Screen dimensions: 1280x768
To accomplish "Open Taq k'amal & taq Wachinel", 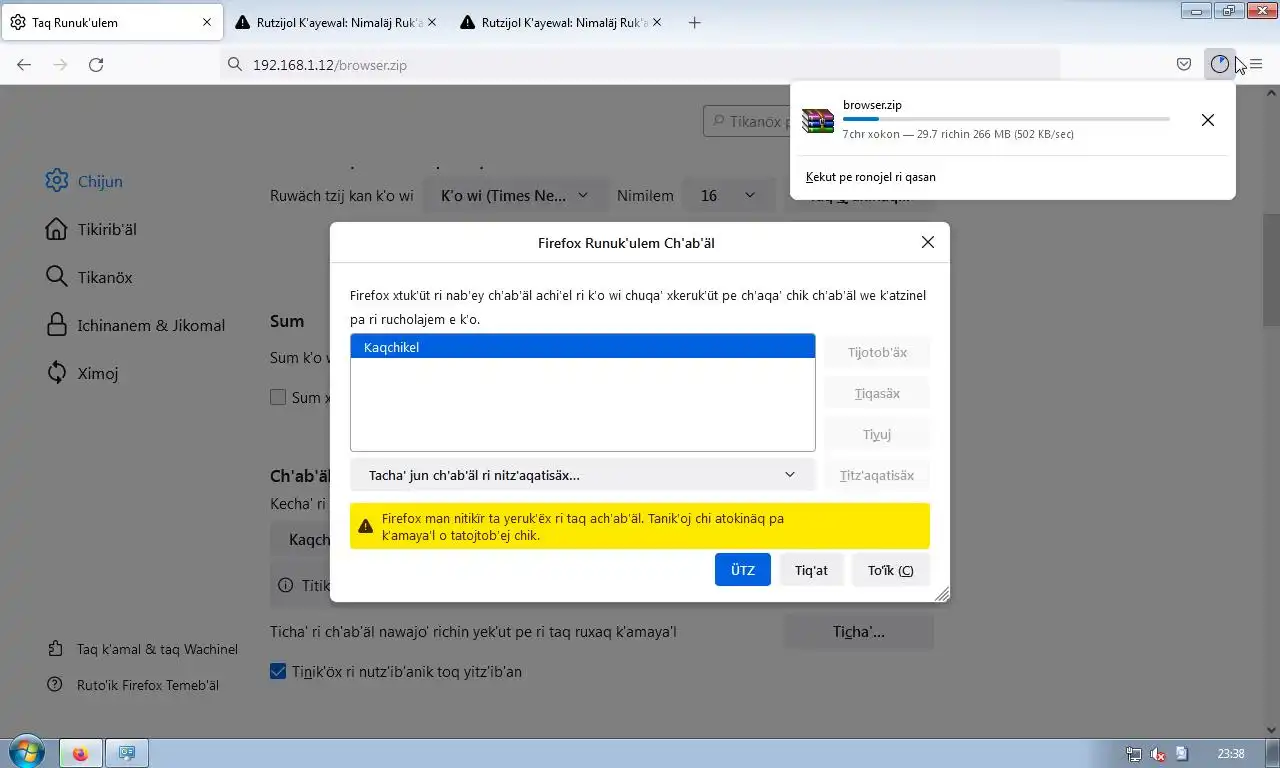I will click(143, 649).
